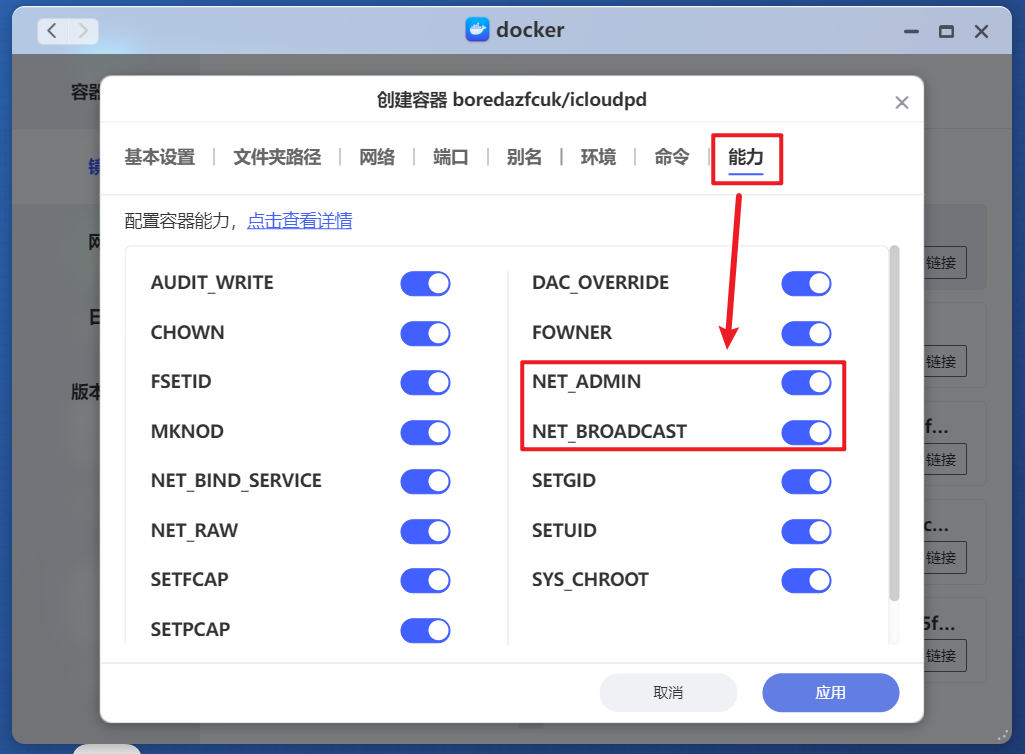Open the 网络 tab
1025x754 pixels.
(377, 157)
